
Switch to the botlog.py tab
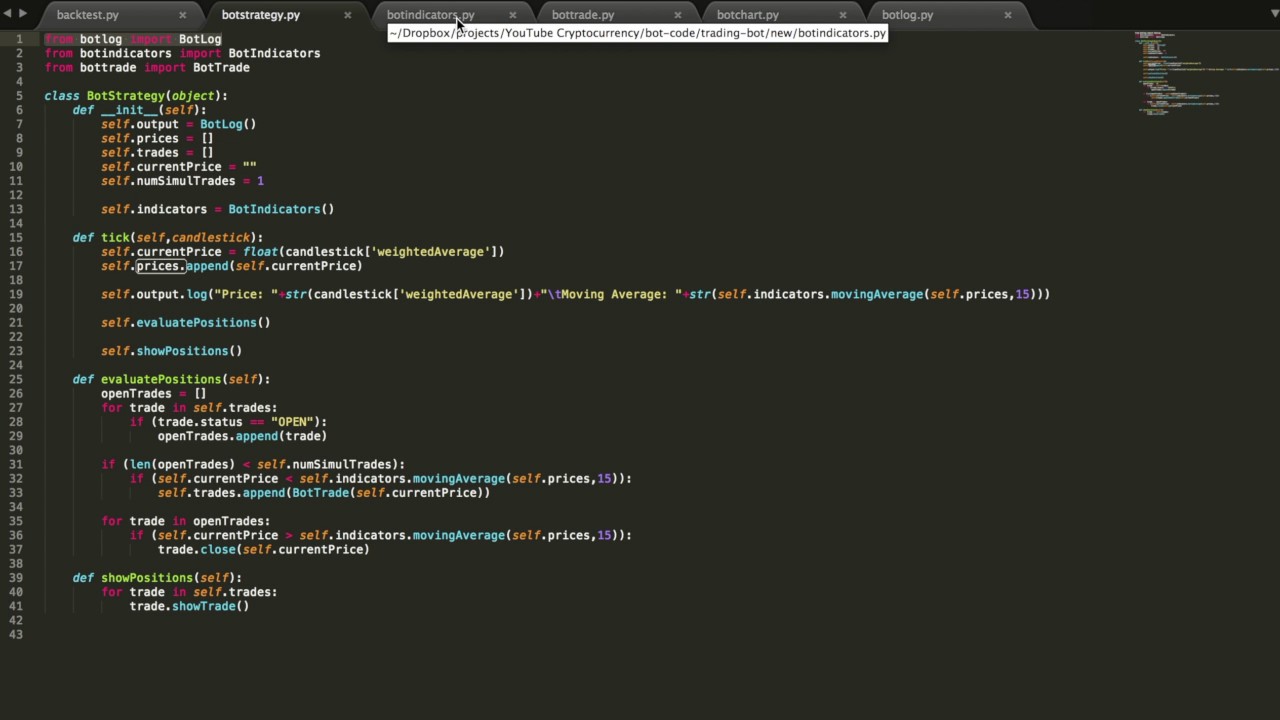coord(907,15)
